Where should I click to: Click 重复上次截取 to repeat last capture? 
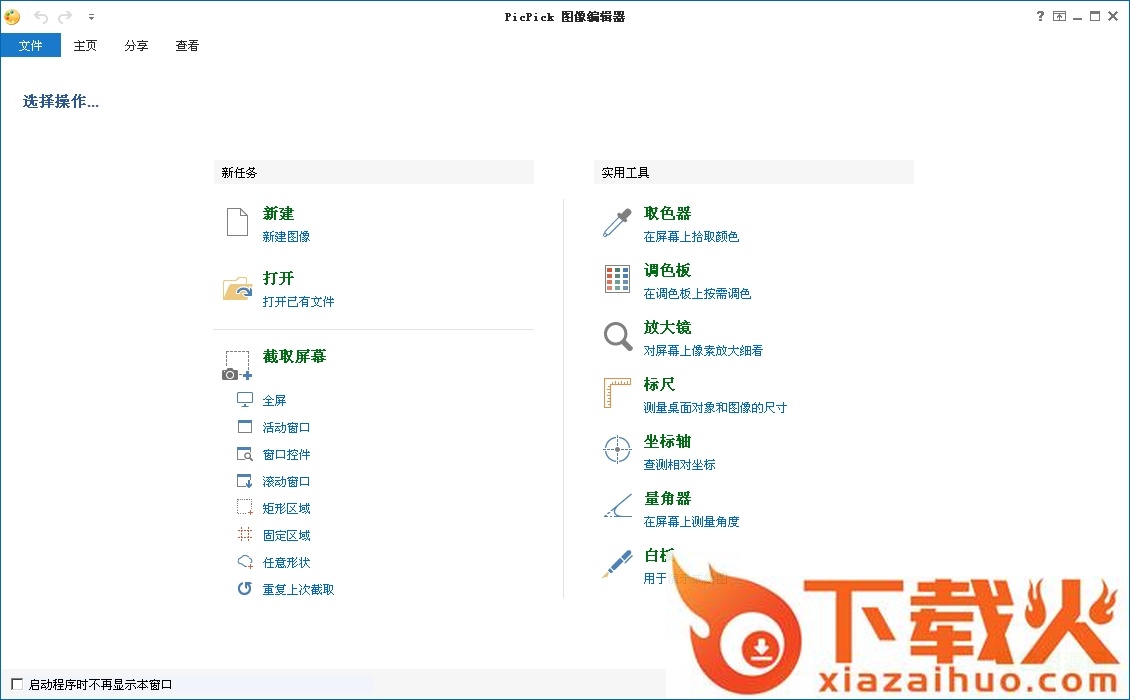(298, 589)
